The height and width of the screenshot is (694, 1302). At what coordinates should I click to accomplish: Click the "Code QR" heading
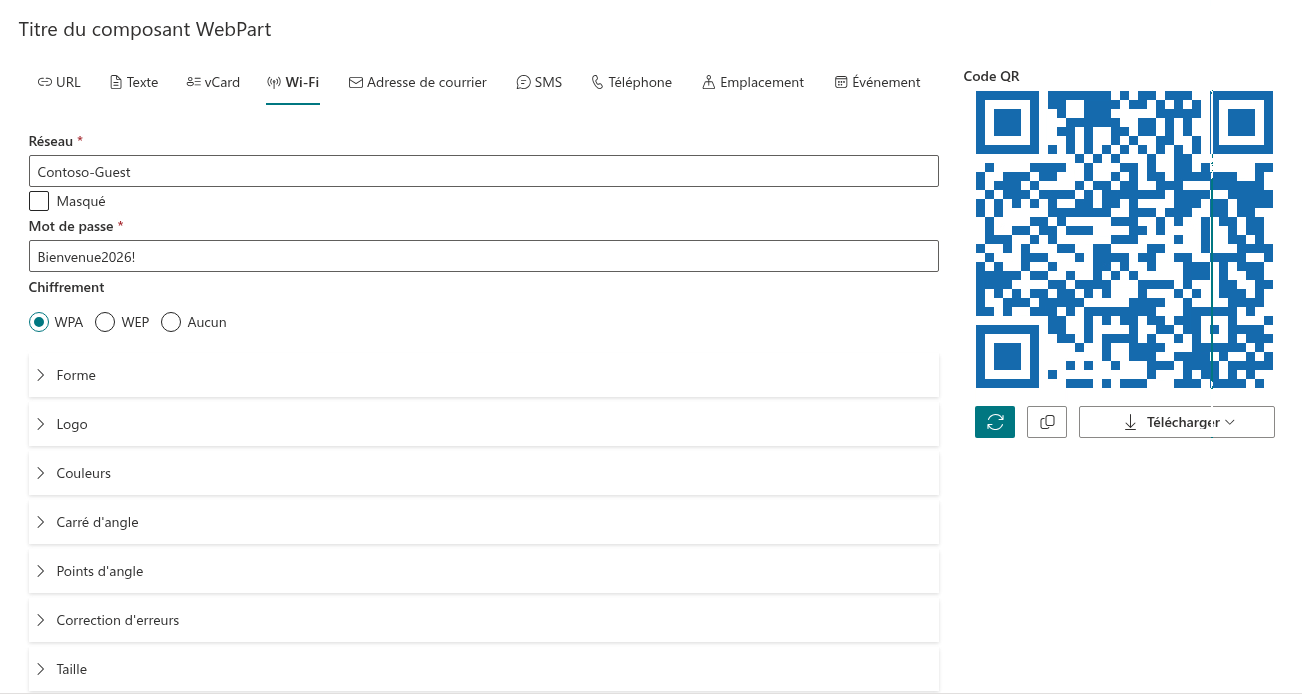(991, 76)
